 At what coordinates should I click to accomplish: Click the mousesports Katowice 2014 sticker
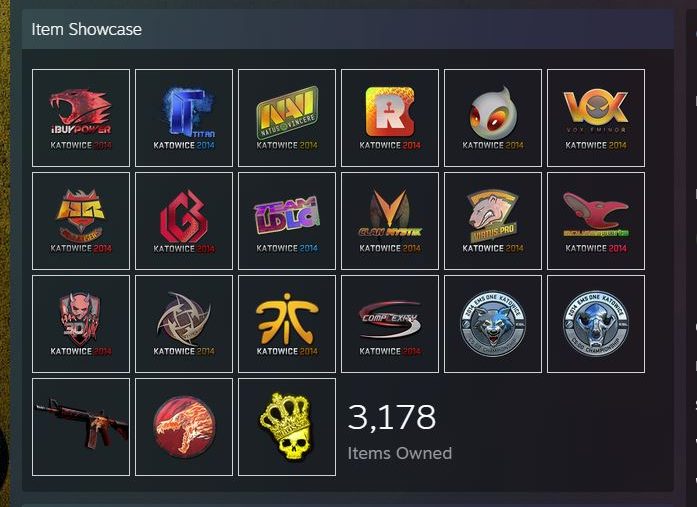(x=596, y=221)
